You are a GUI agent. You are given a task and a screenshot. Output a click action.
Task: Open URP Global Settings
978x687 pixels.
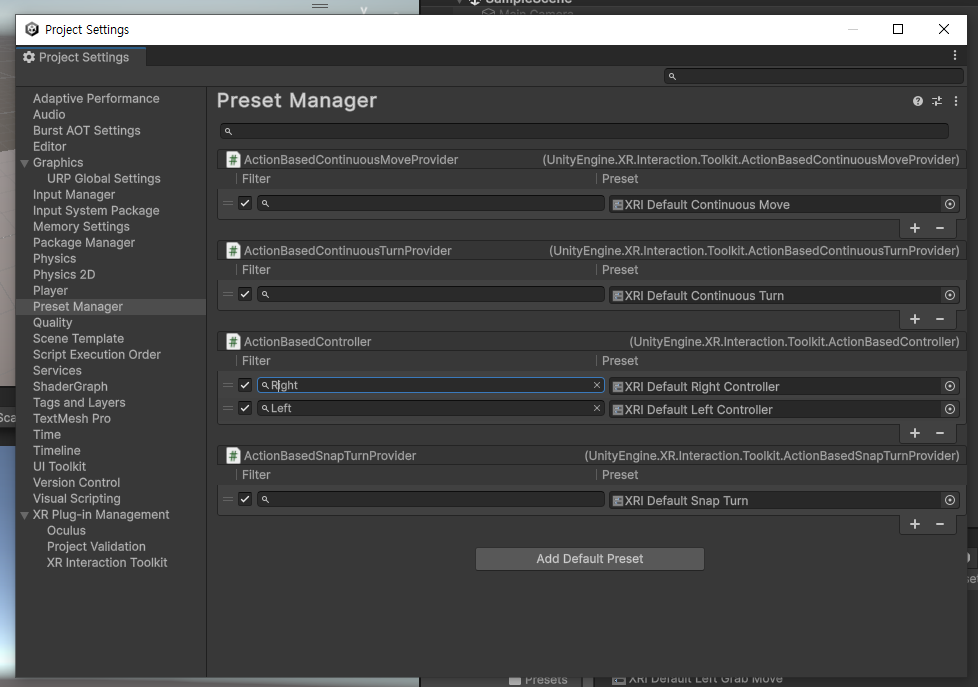tap(104, 178)
